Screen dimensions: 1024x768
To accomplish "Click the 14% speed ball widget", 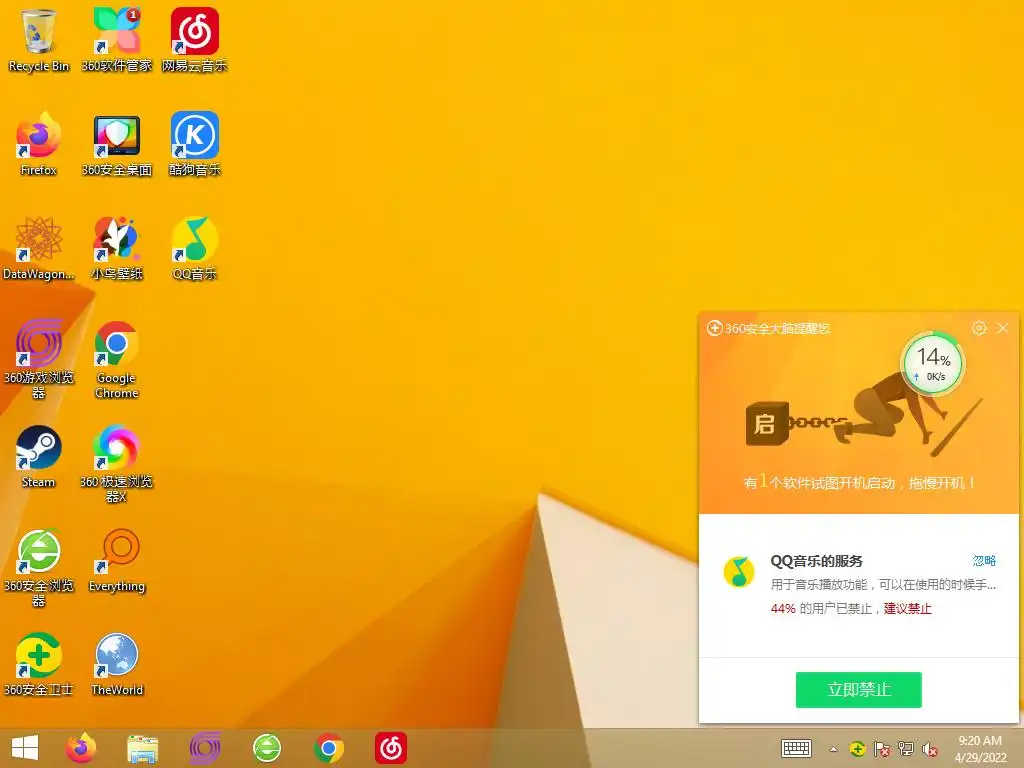I will 932,364.
